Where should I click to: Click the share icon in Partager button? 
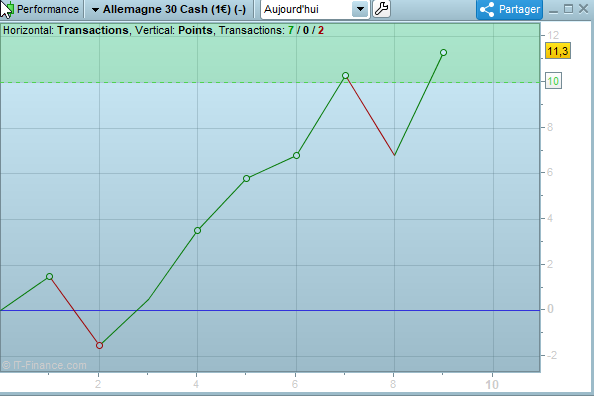pos(487,9)
